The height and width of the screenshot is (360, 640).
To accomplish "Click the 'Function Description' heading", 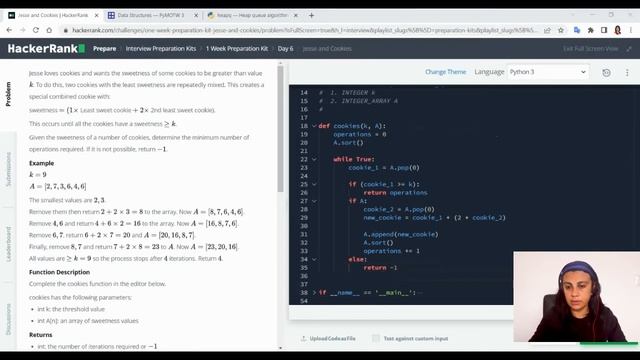I will pyautogui.click(x=60, y=272).
